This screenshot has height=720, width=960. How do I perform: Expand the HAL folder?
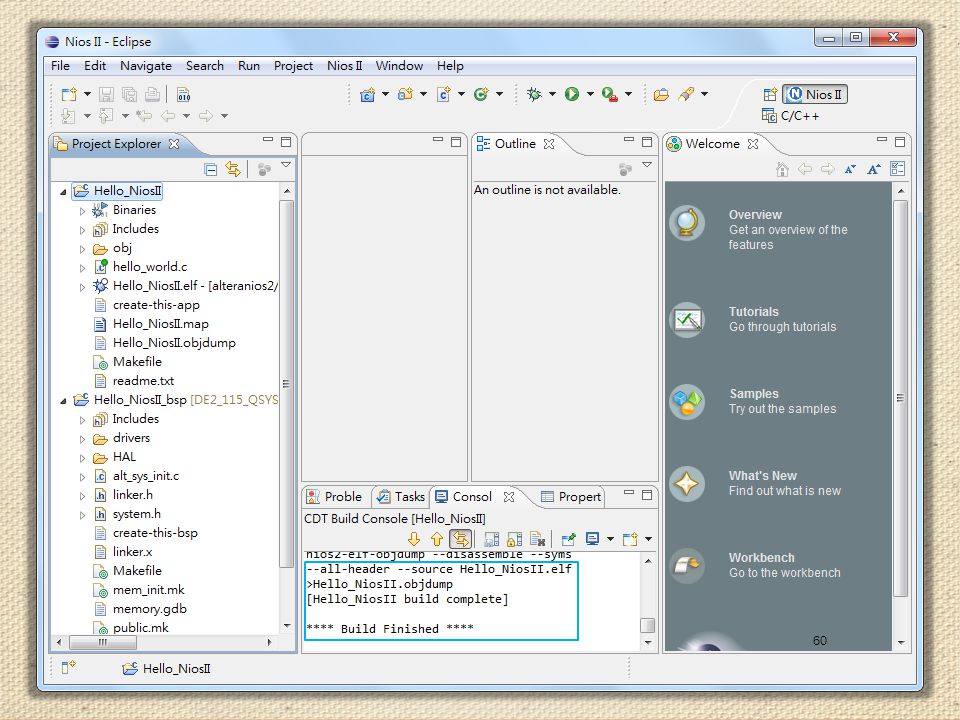click(83, 458)
